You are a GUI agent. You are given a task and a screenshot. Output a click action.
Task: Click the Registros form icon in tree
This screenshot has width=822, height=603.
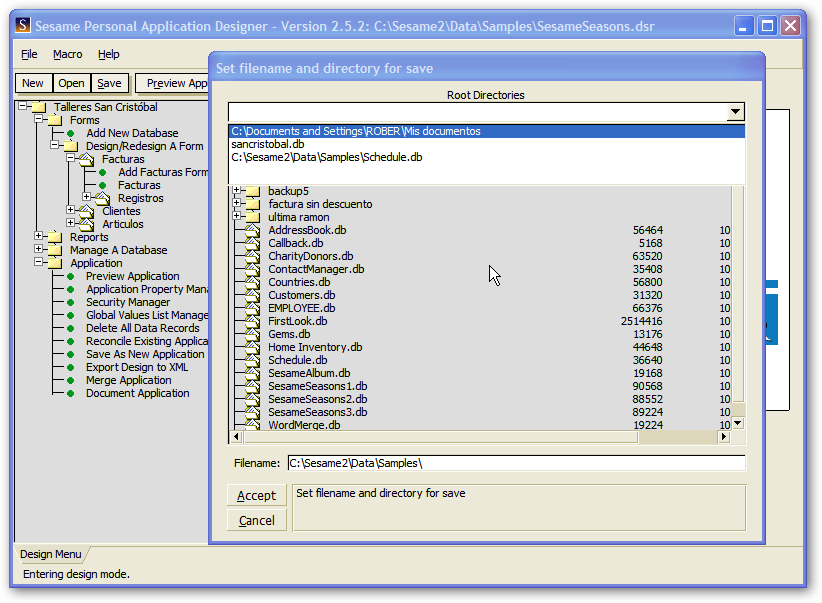click(x=102, y=198)
